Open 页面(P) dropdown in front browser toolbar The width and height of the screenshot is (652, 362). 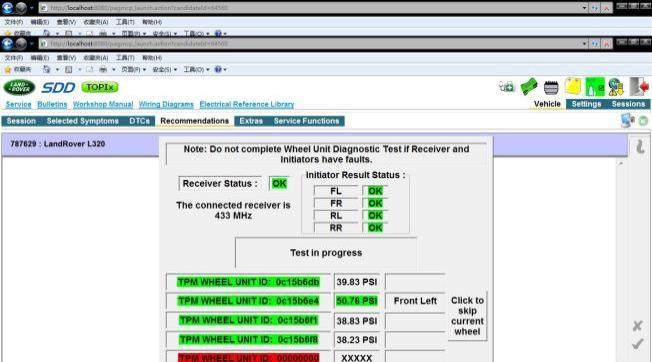coord(133,69)
